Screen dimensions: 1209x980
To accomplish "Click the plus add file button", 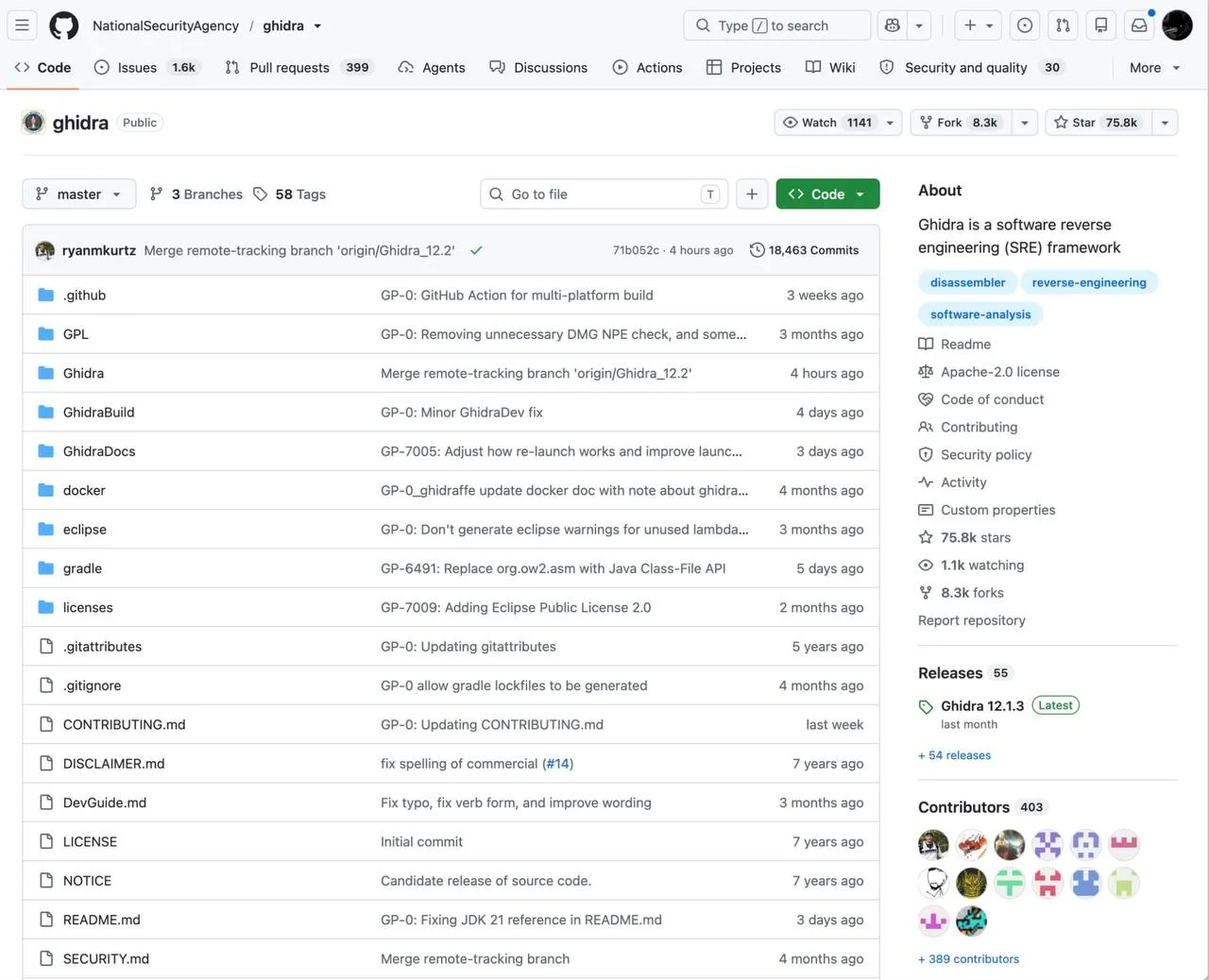I will (x=752, y=194).
